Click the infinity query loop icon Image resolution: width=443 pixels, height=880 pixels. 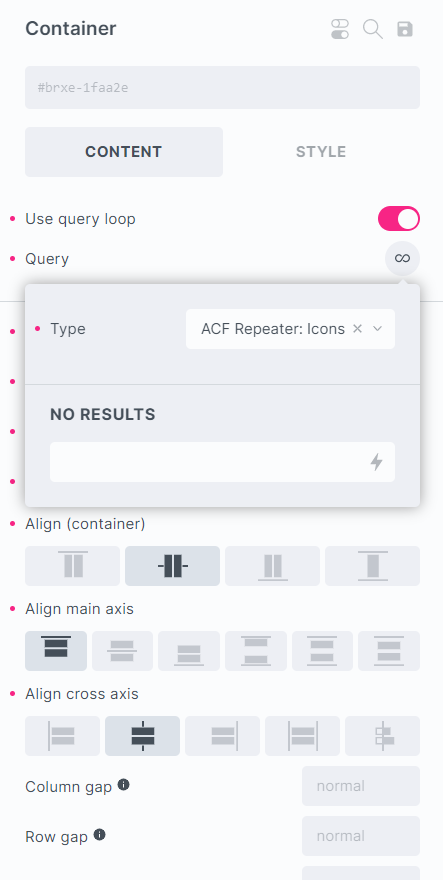click(403, 258)
